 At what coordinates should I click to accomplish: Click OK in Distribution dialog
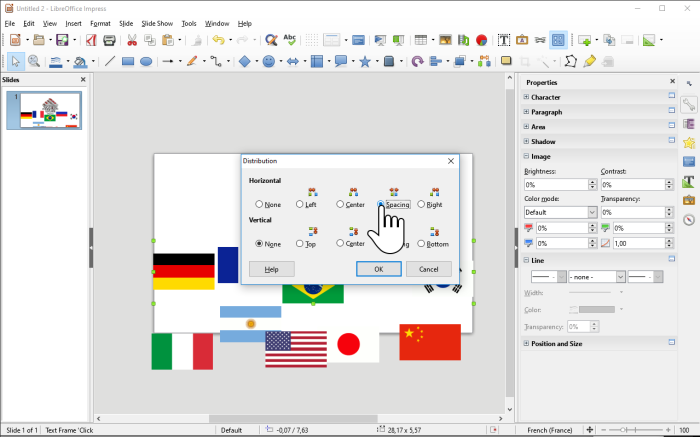pyautogui.click(x=379, y=269)
